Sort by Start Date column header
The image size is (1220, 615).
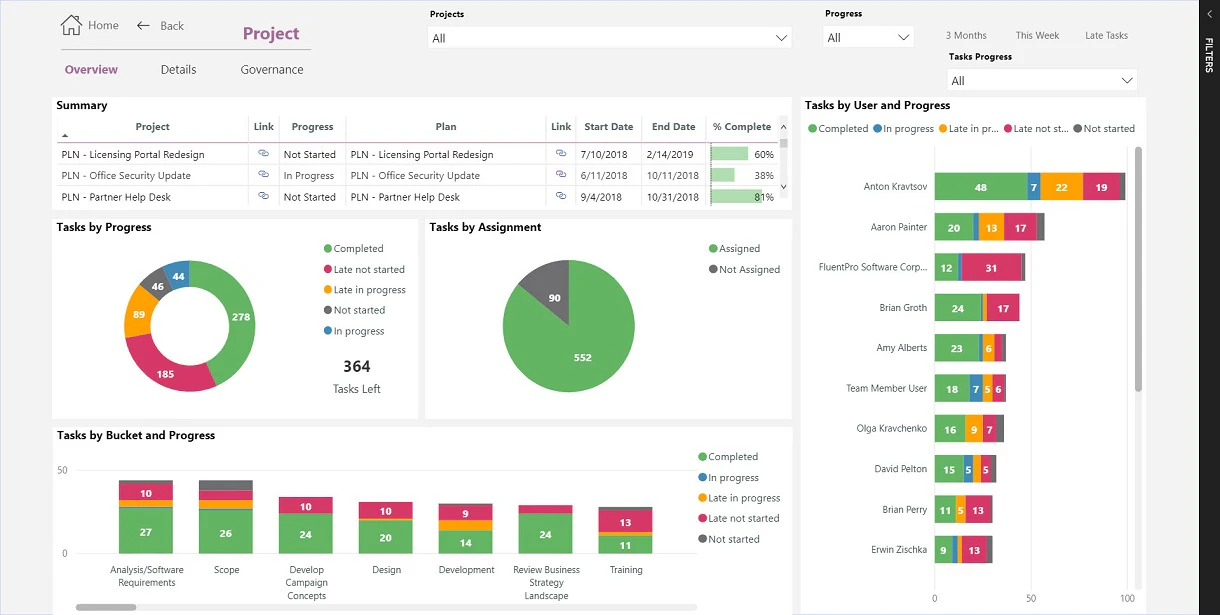[608, 127]
